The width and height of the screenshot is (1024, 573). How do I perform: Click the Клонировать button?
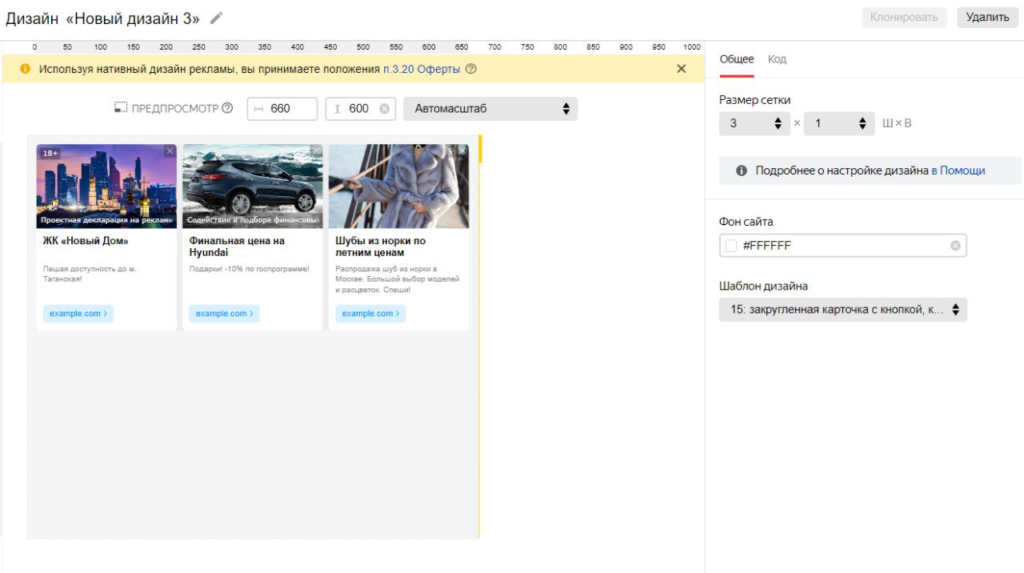[x=904, y=17]
